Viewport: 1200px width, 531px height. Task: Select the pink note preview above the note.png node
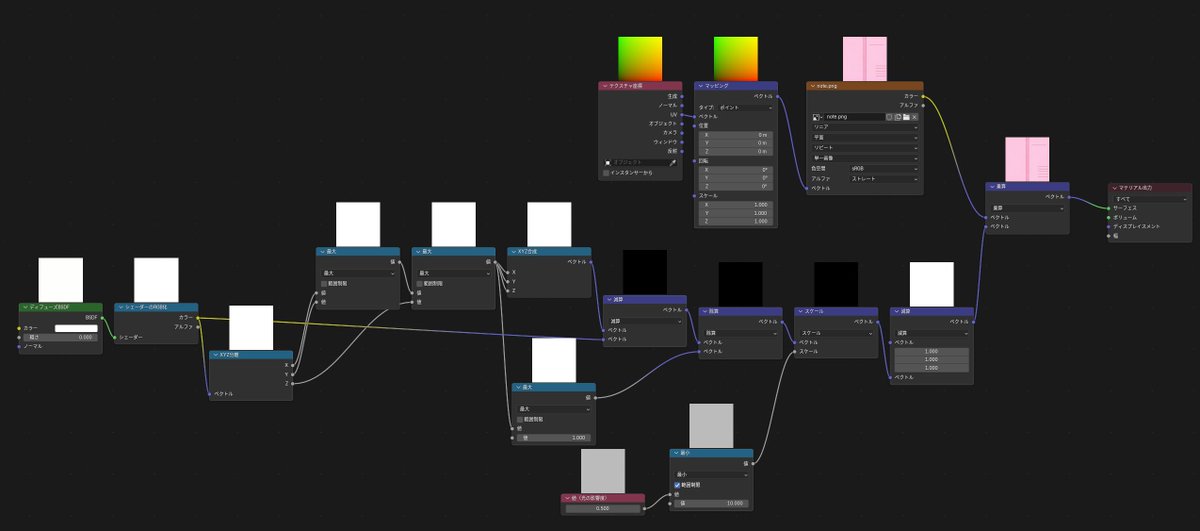865,59
